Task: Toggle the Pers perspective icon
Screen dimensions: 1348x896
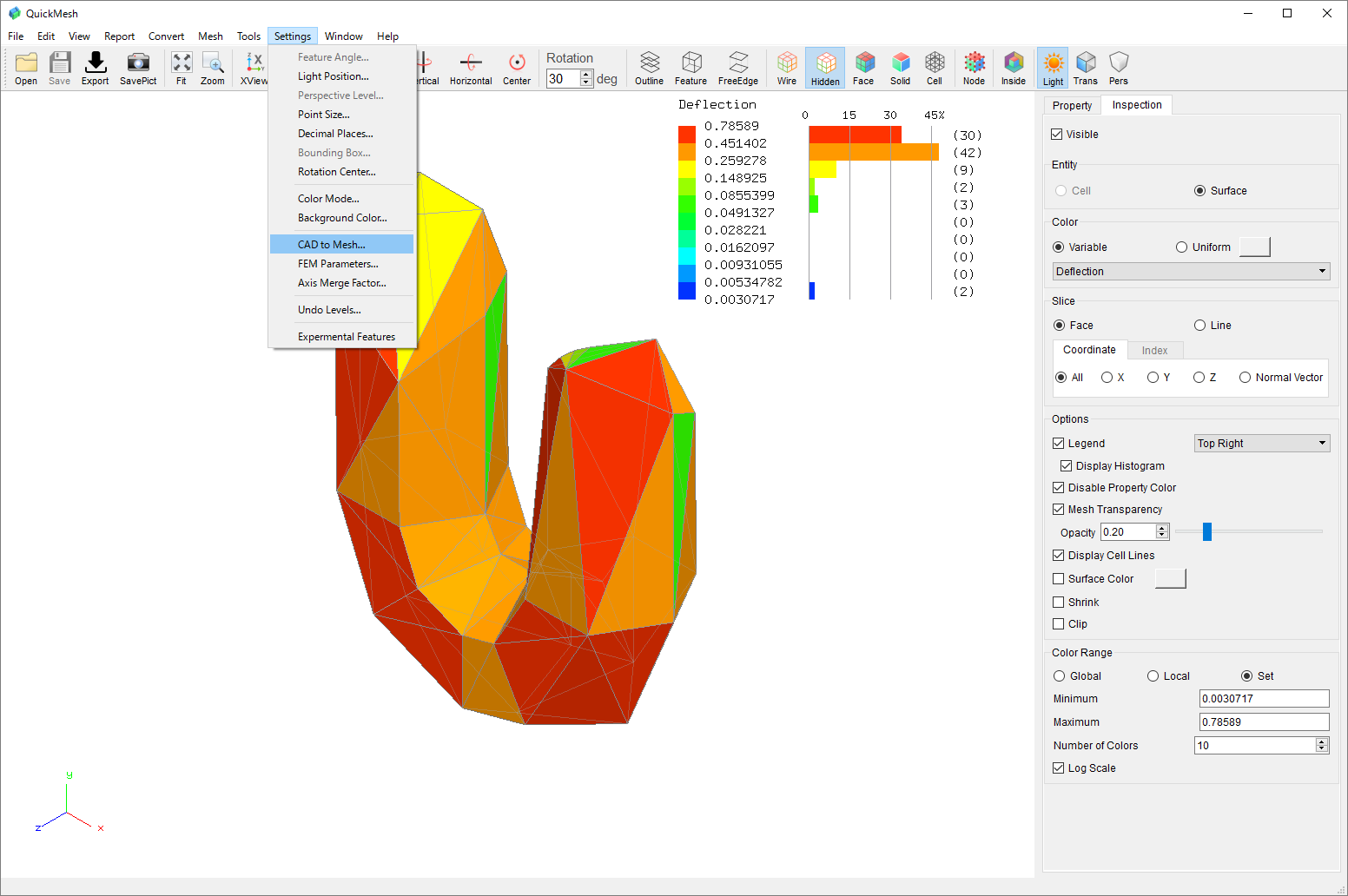Action: tap(1119, 68)
